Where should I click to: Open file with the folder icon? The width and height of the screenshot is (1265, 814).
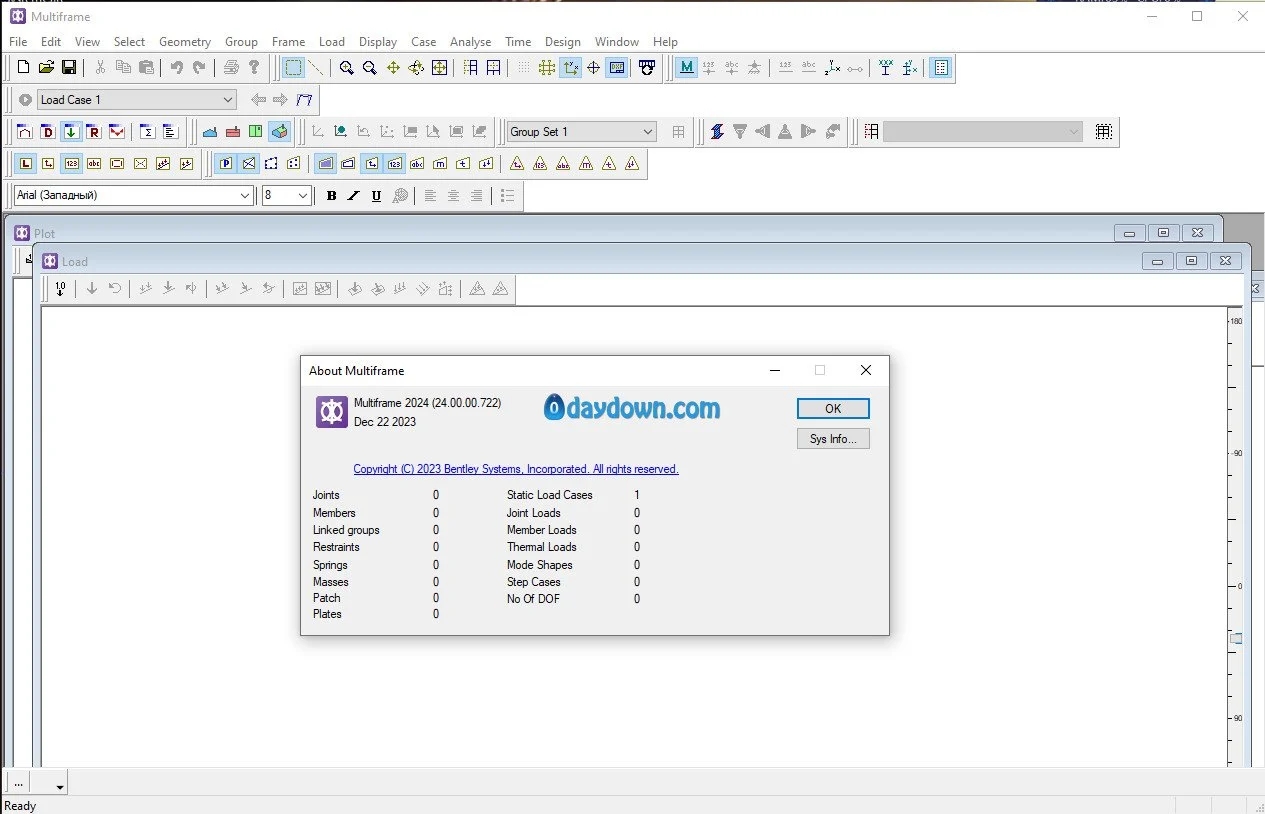click(x=46, y=68)
